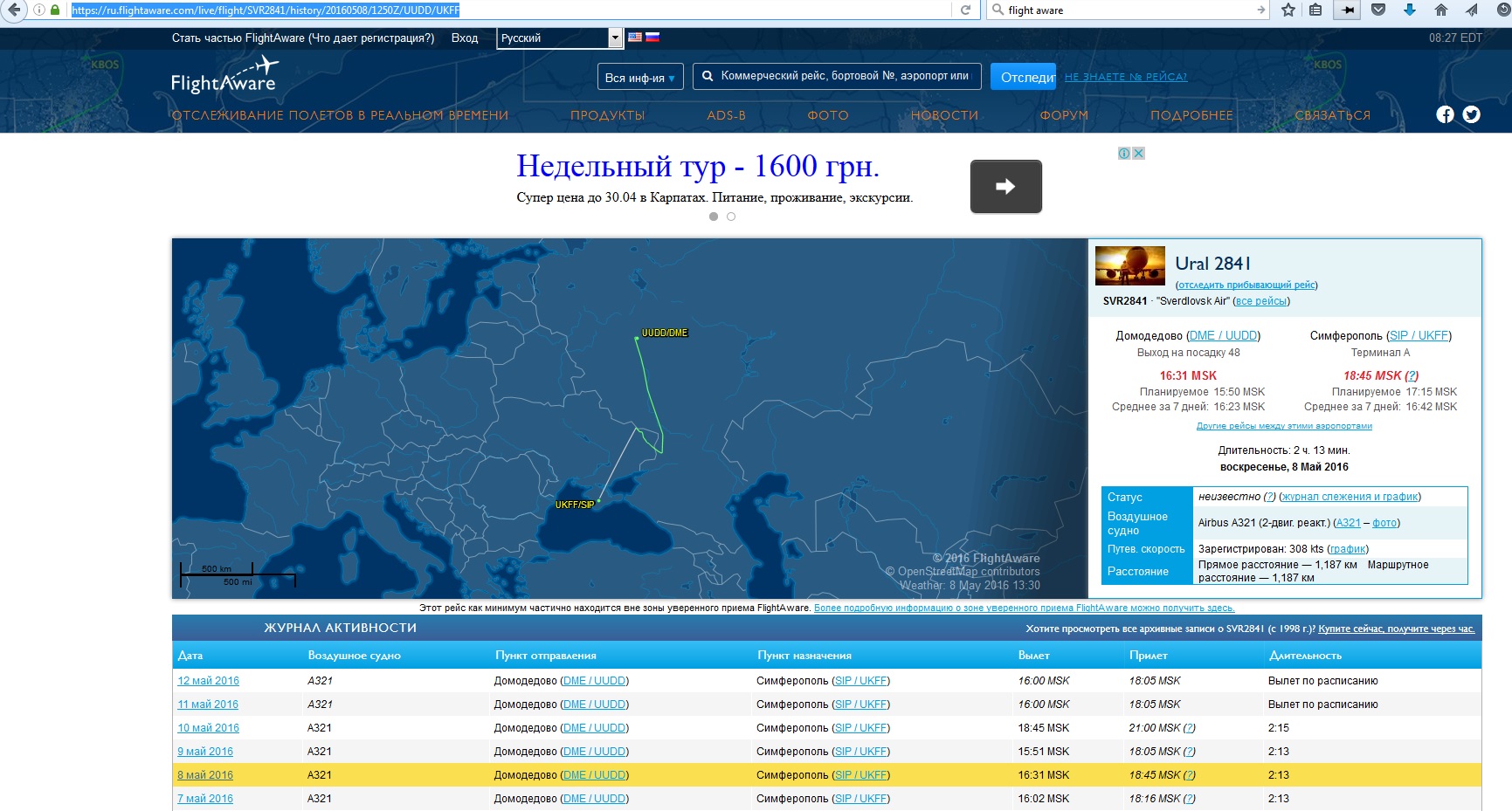Select the second ad carousel dot
The image size is (1512, 811).
click(731, 216)
